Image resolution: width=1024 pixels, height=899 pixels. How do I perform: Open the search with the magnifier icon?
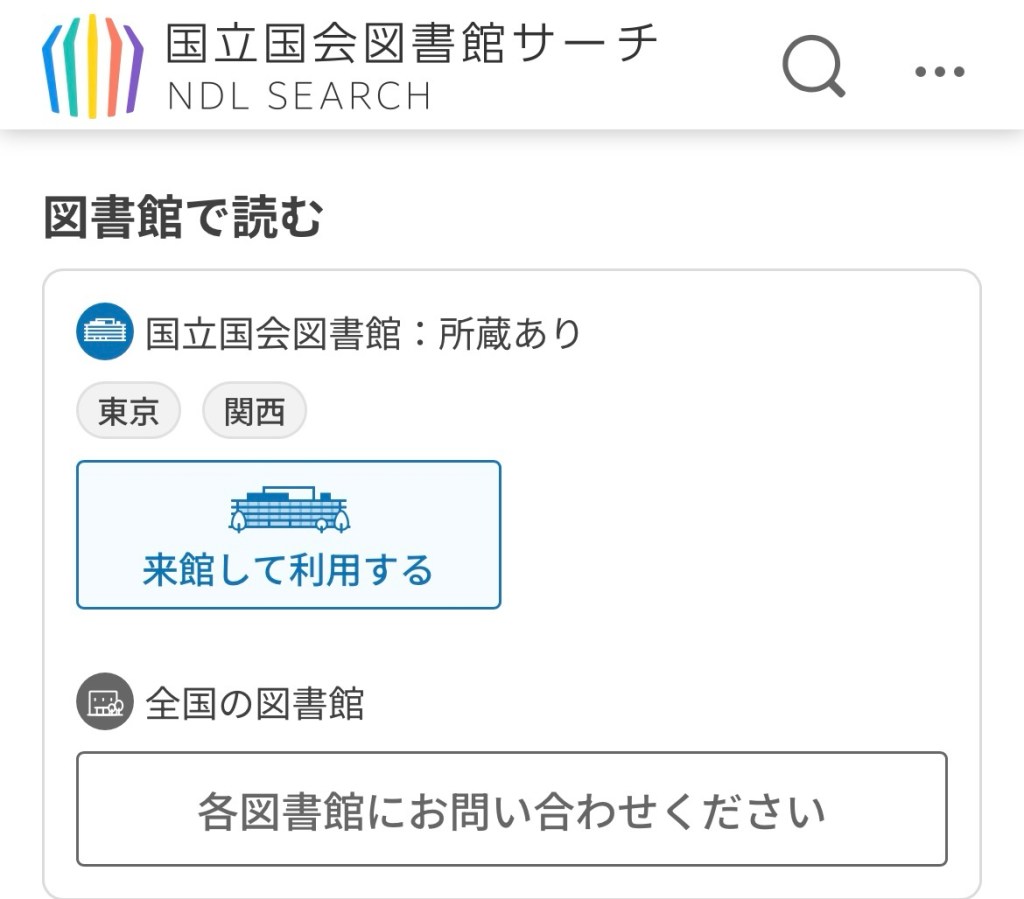[813, 66]
